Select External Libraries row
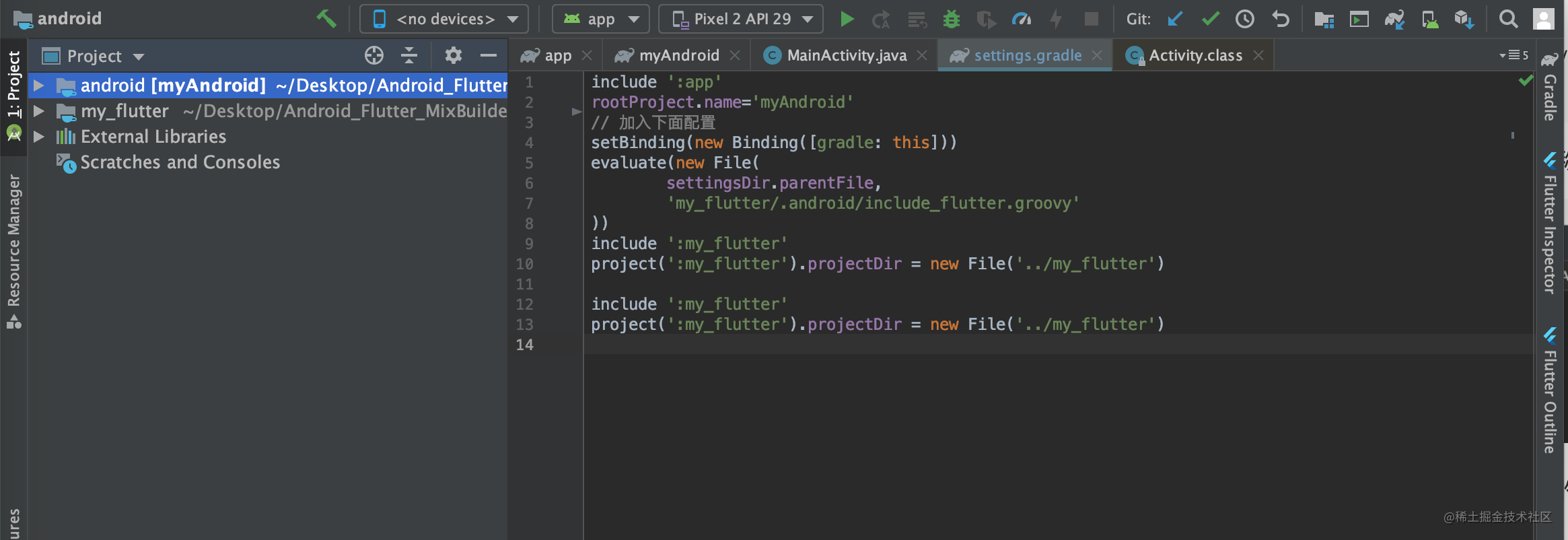Viewport: 1568px width, 540px height. click(x=268, y=137)
